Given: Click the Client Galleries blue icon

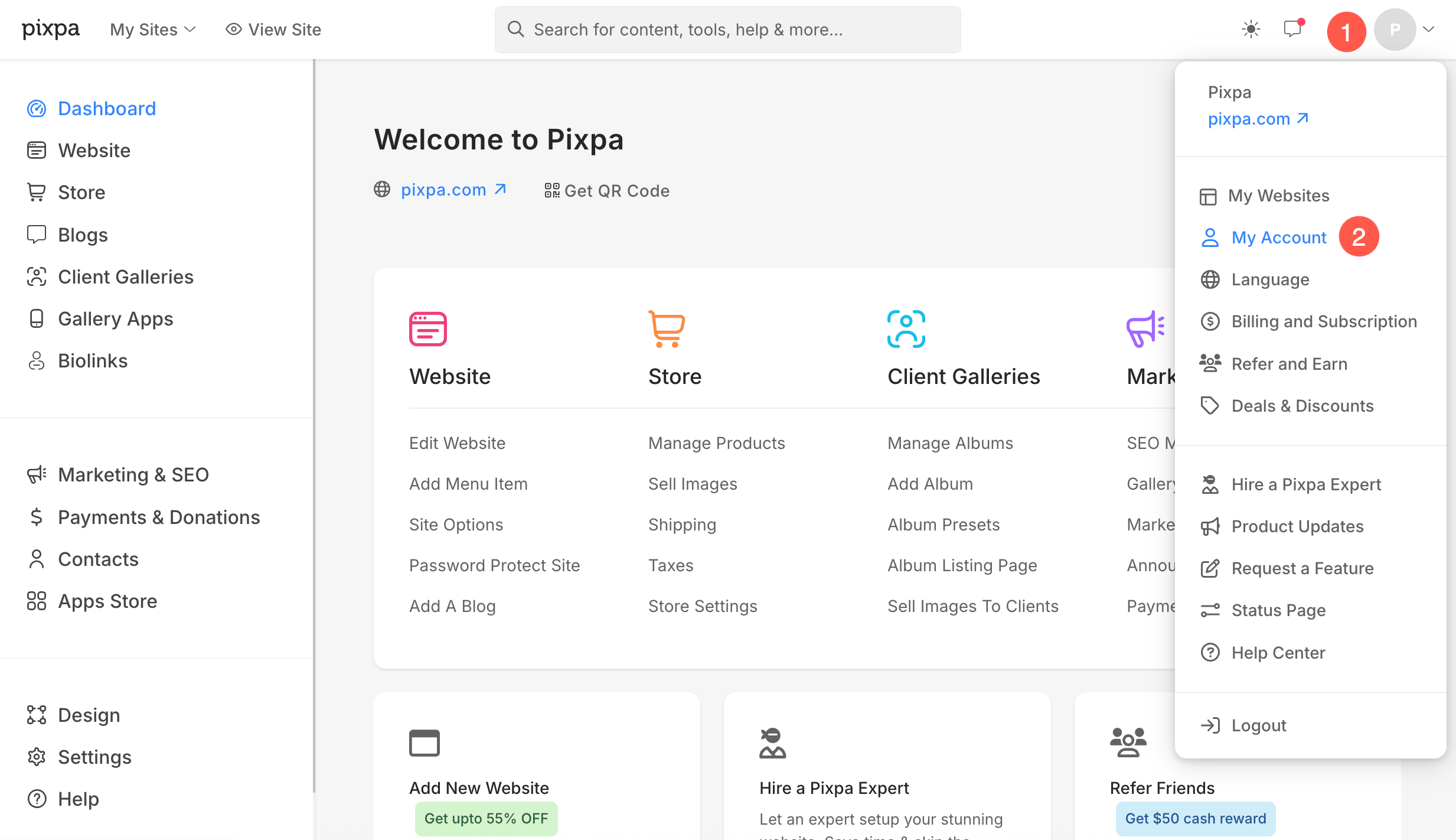Looking at the screenshot, I should pyautogui.click(x=906, y=329).
